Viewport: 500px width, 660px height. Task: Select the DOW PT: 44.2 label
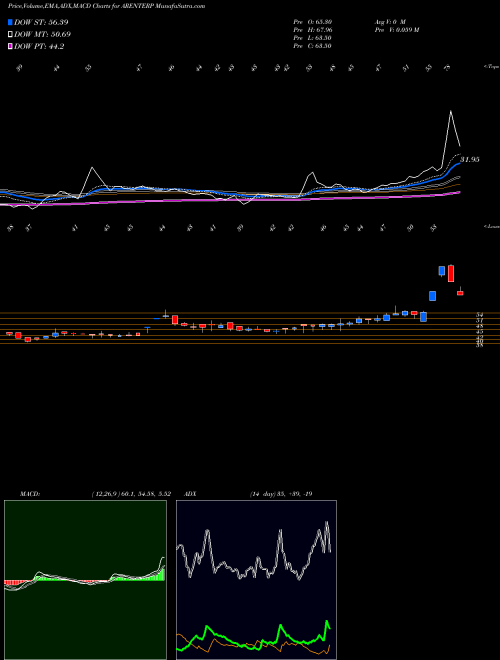pyautogui.click(x=39, y=47)
